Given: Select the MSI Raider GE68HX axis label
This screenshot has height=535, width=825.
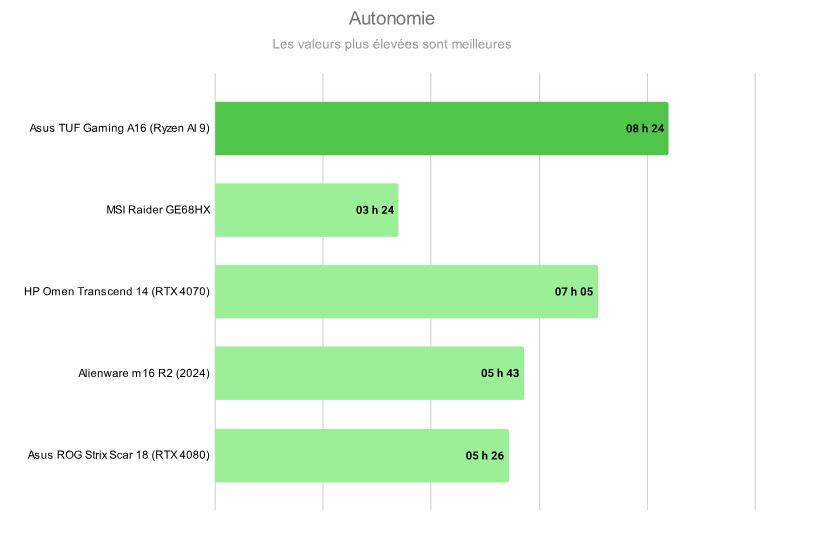Looking at the screenshot, I should (x=159, y=210).
